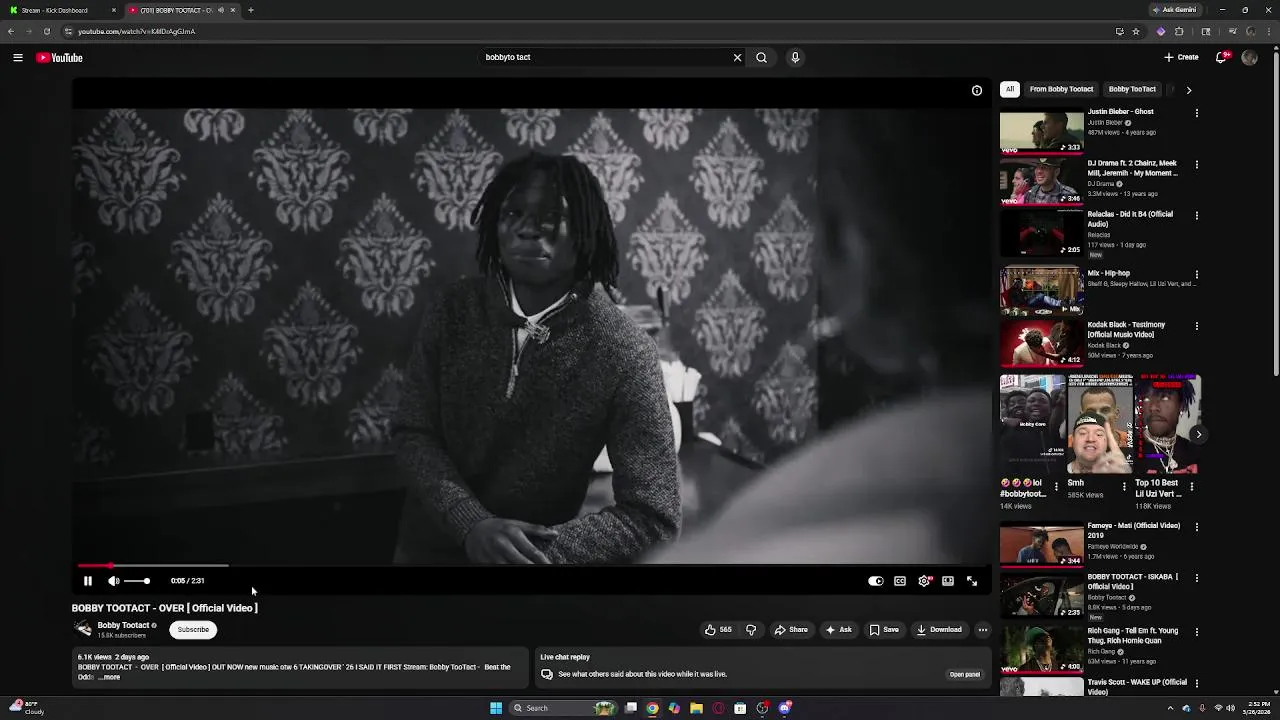This screenshot has width=1280, height=720.
Task: Pause the video
Action: (87, 581)
